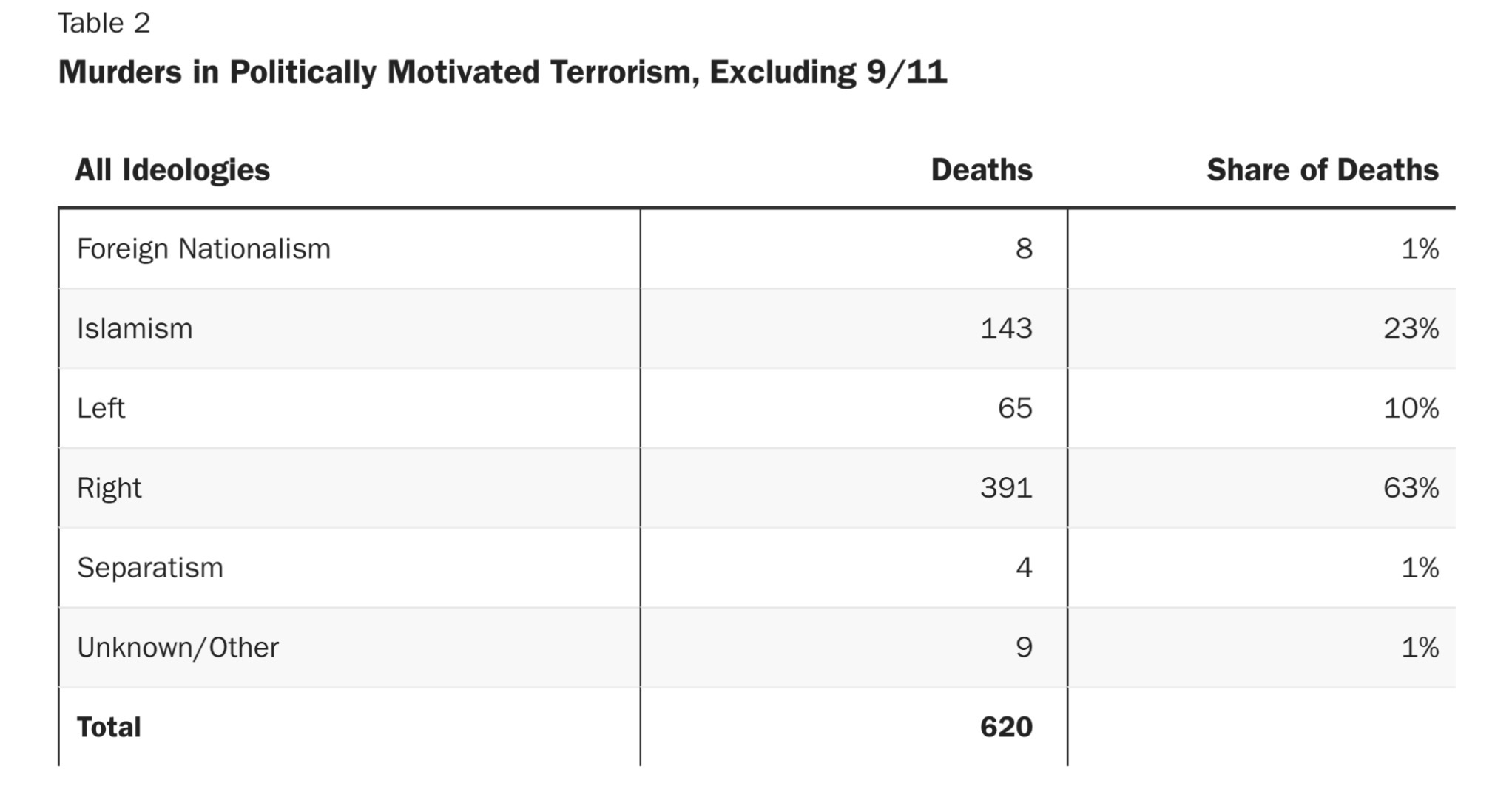This screenshot has width=1512, height=803.
Task: Select the "Share of Deaths" column header
Action: 1322,170
